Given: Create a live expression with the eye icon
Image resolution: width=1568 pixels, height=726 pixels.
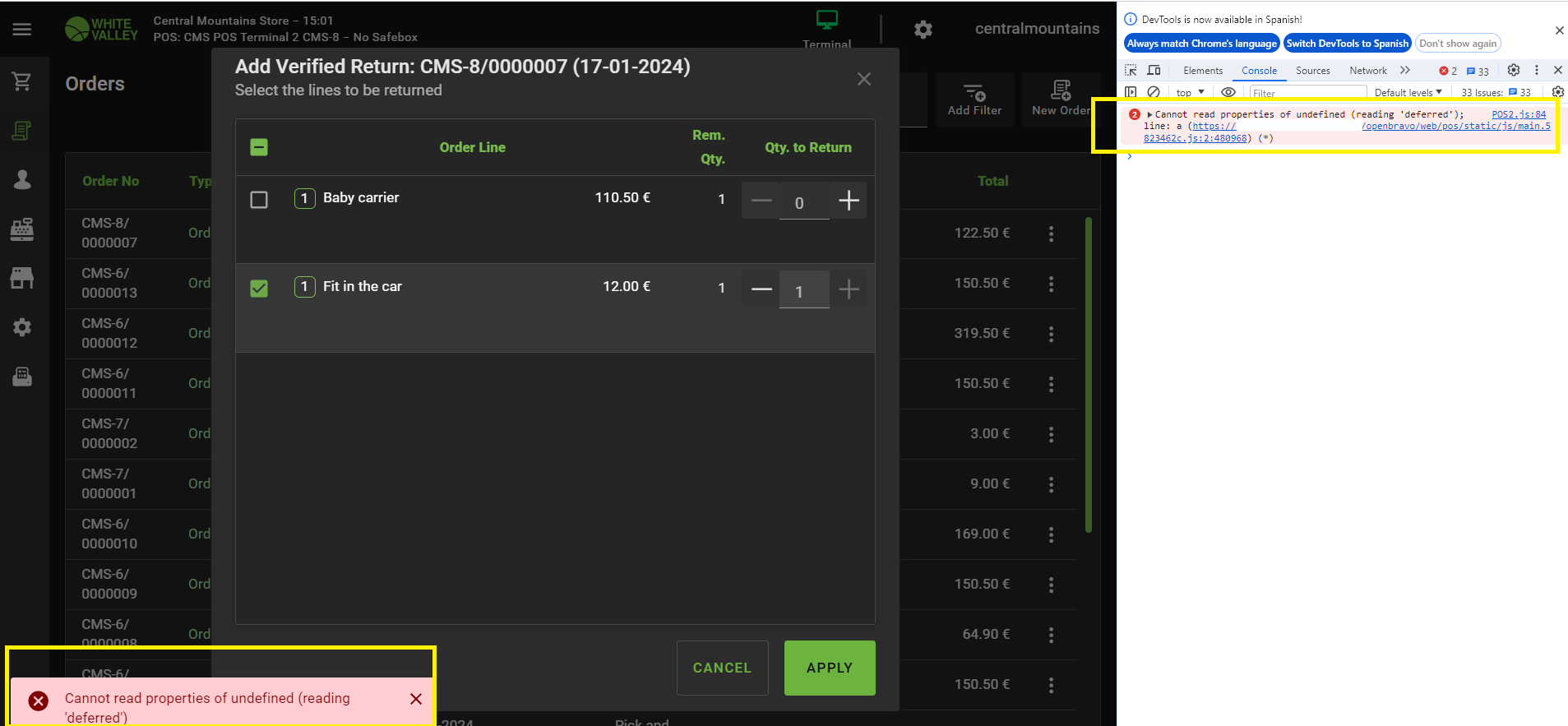Looking at the screenshot, I should (1228, 92).
